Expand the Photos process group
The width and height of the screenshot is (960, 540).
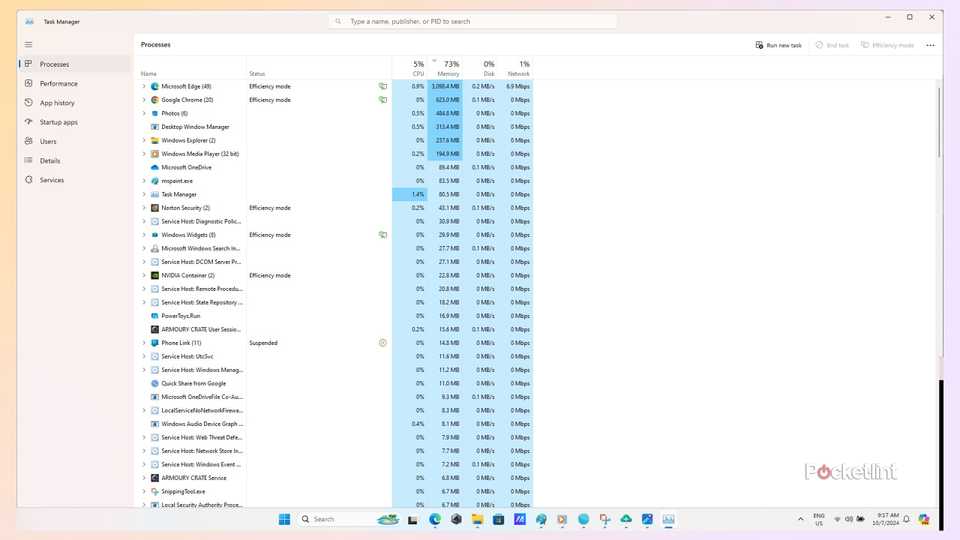[x=144, y=113]
